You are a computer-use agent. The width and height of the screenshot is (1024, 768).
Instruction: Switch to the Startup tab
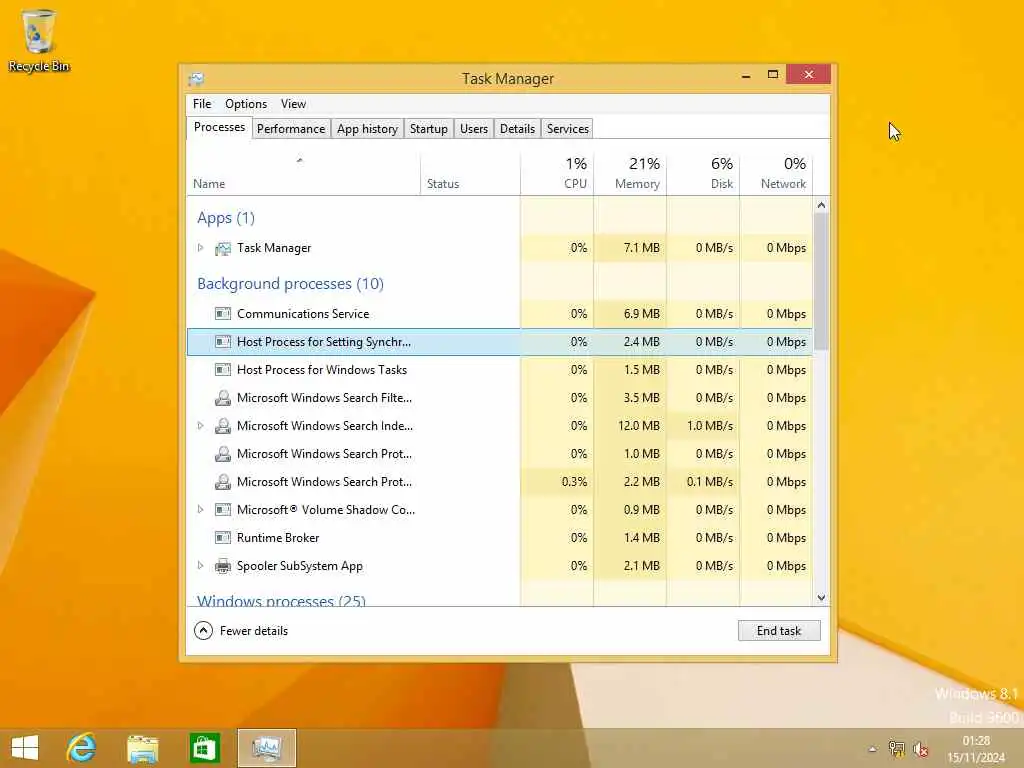[428, 129]
